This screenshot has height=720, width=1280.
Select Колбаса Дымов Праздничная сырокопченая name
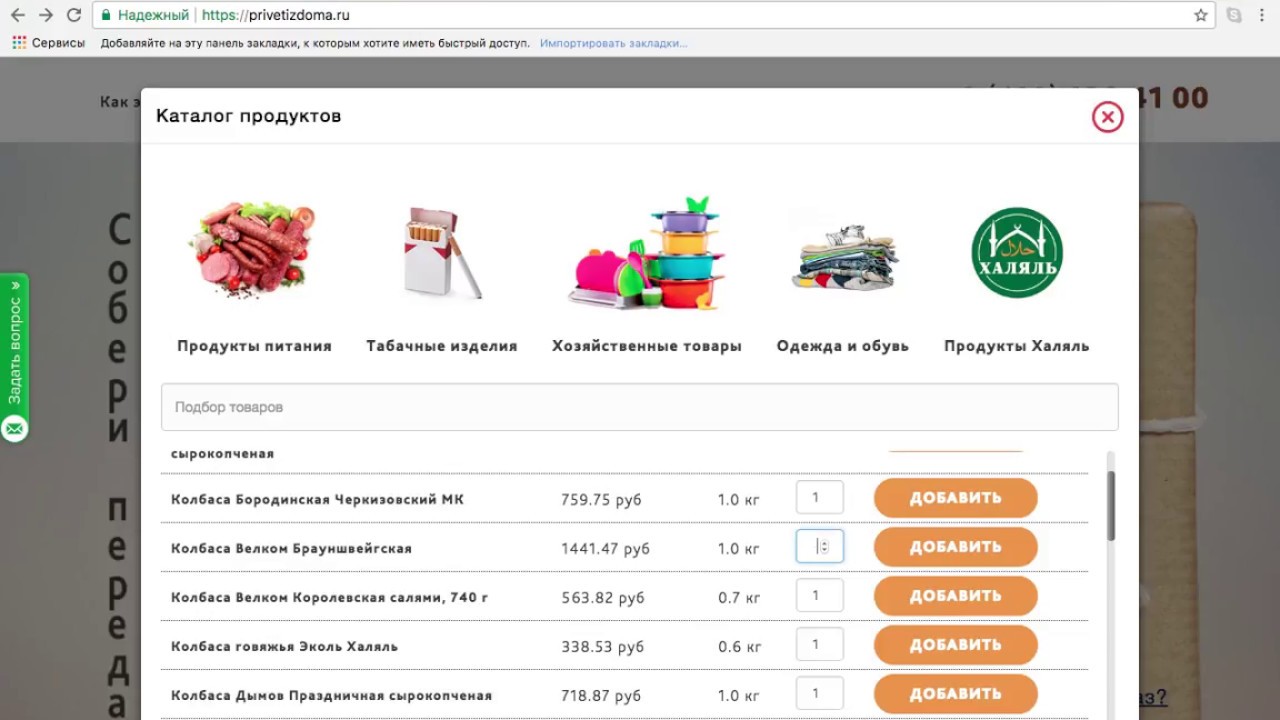[x=331, y=695]
